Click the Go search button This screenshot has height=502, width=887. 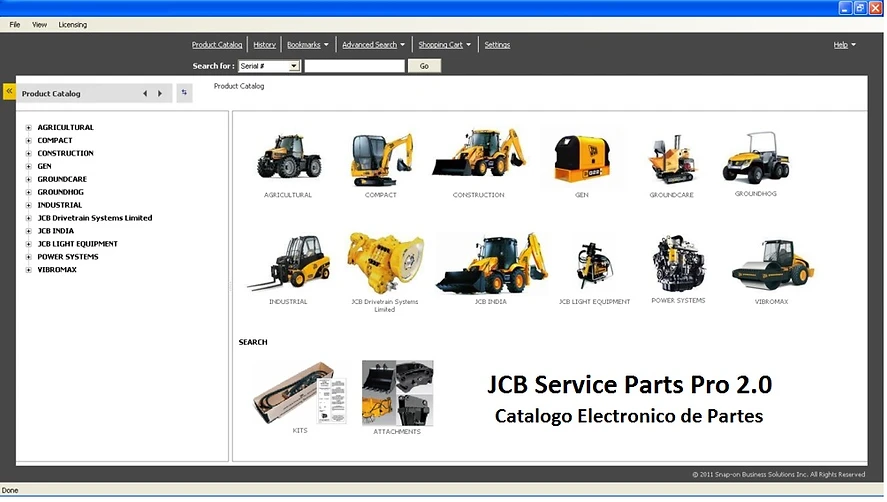424,66
